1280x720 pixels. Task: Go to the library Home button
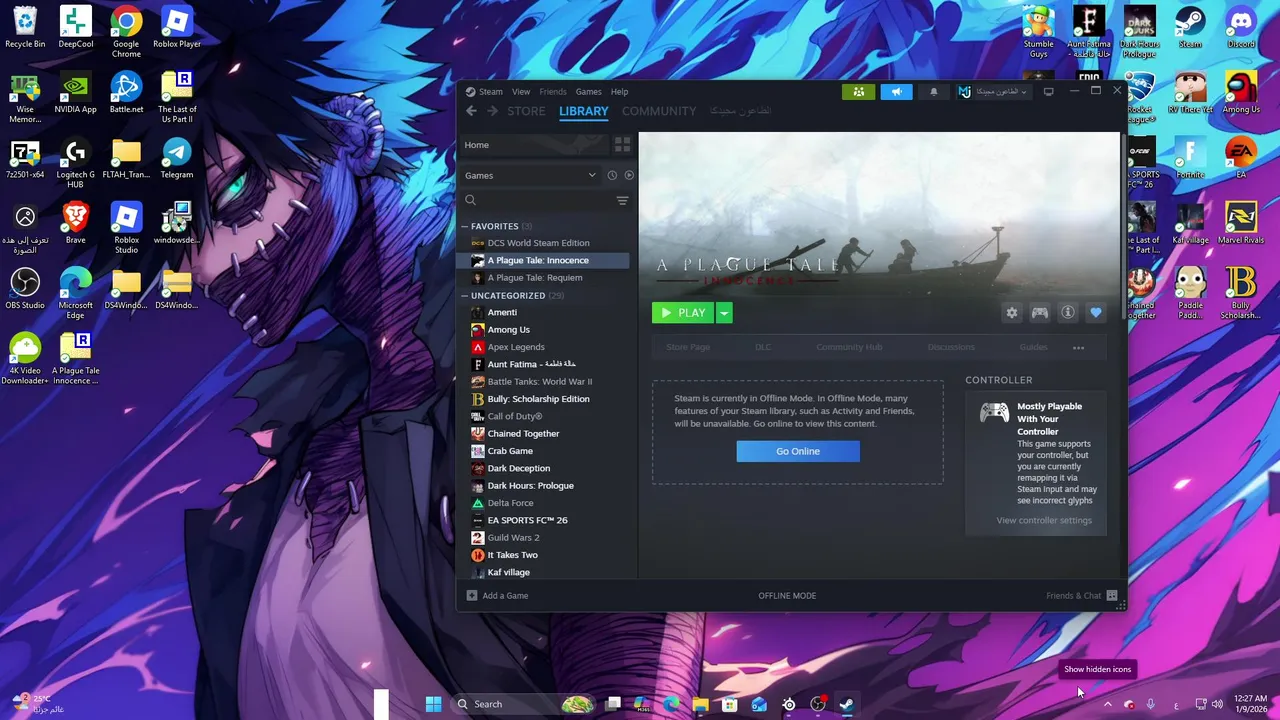coord(535,145)
